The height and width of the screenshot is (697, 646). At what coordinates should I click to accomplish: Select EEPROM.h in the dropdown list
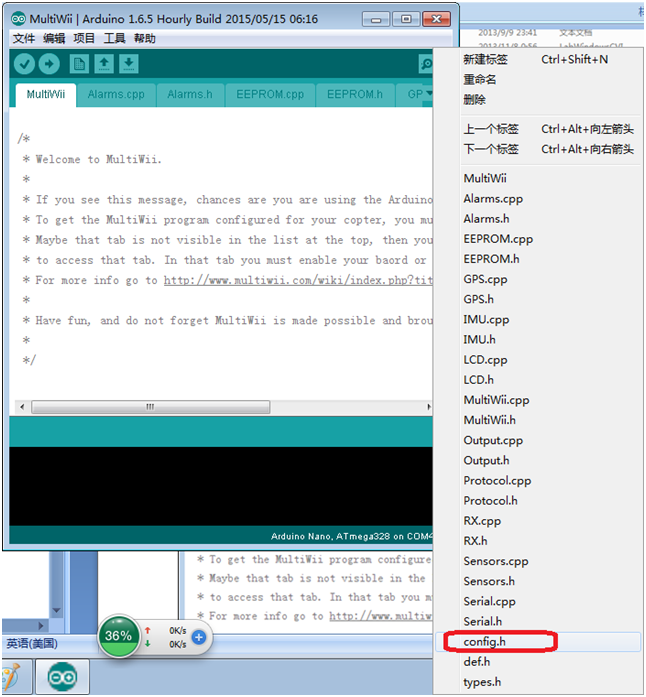pos(538,259)
